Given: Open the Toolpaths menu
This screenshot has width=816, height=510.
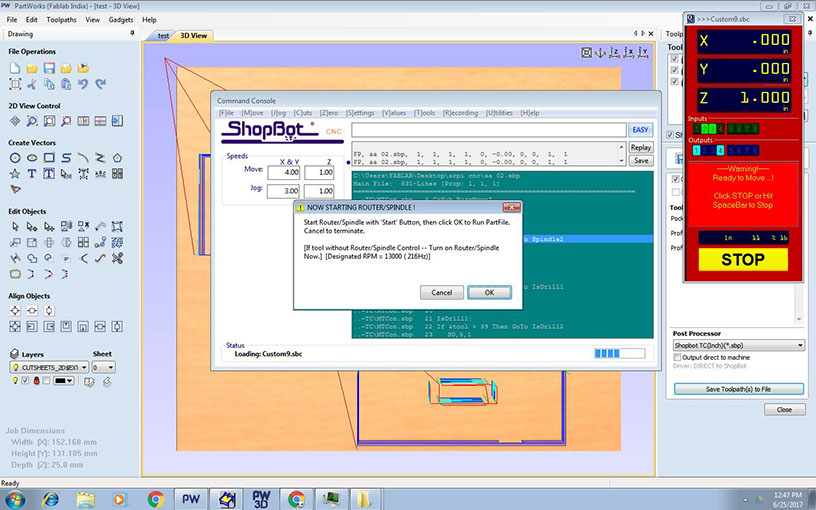Looking at the screenshot, I should (x=61, y=20).
